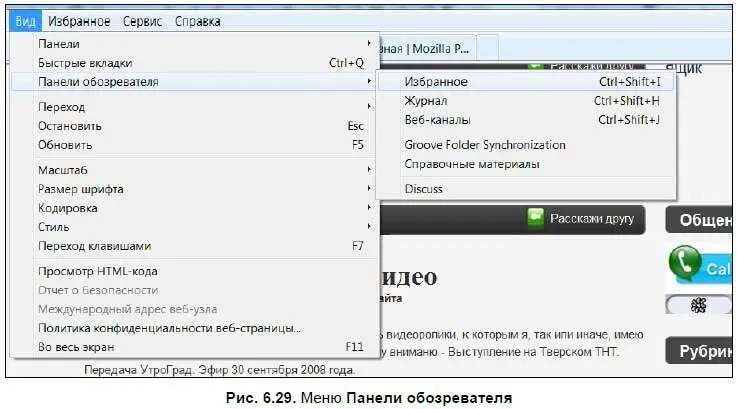737x409 pixels.
Task: Switch to Во весь экран mode
Action: coord(76,347)
